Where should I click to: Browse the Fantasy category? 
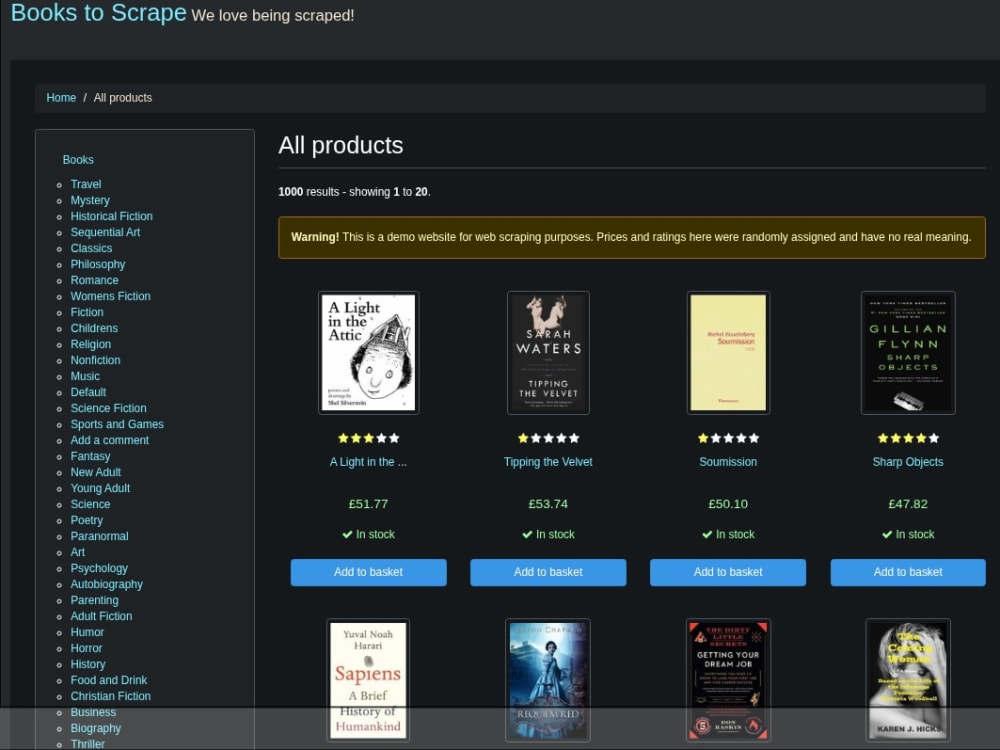point(90,456)
